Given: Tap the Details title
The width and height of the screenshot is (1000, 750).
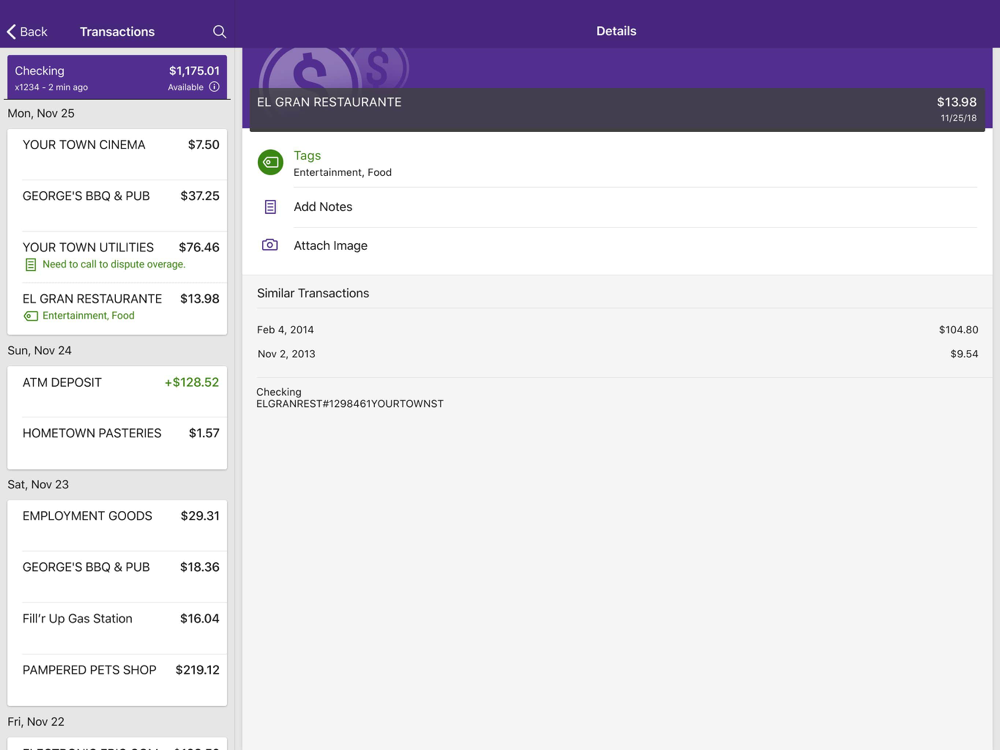Looking at the screenshot, I should click(616, 31).
